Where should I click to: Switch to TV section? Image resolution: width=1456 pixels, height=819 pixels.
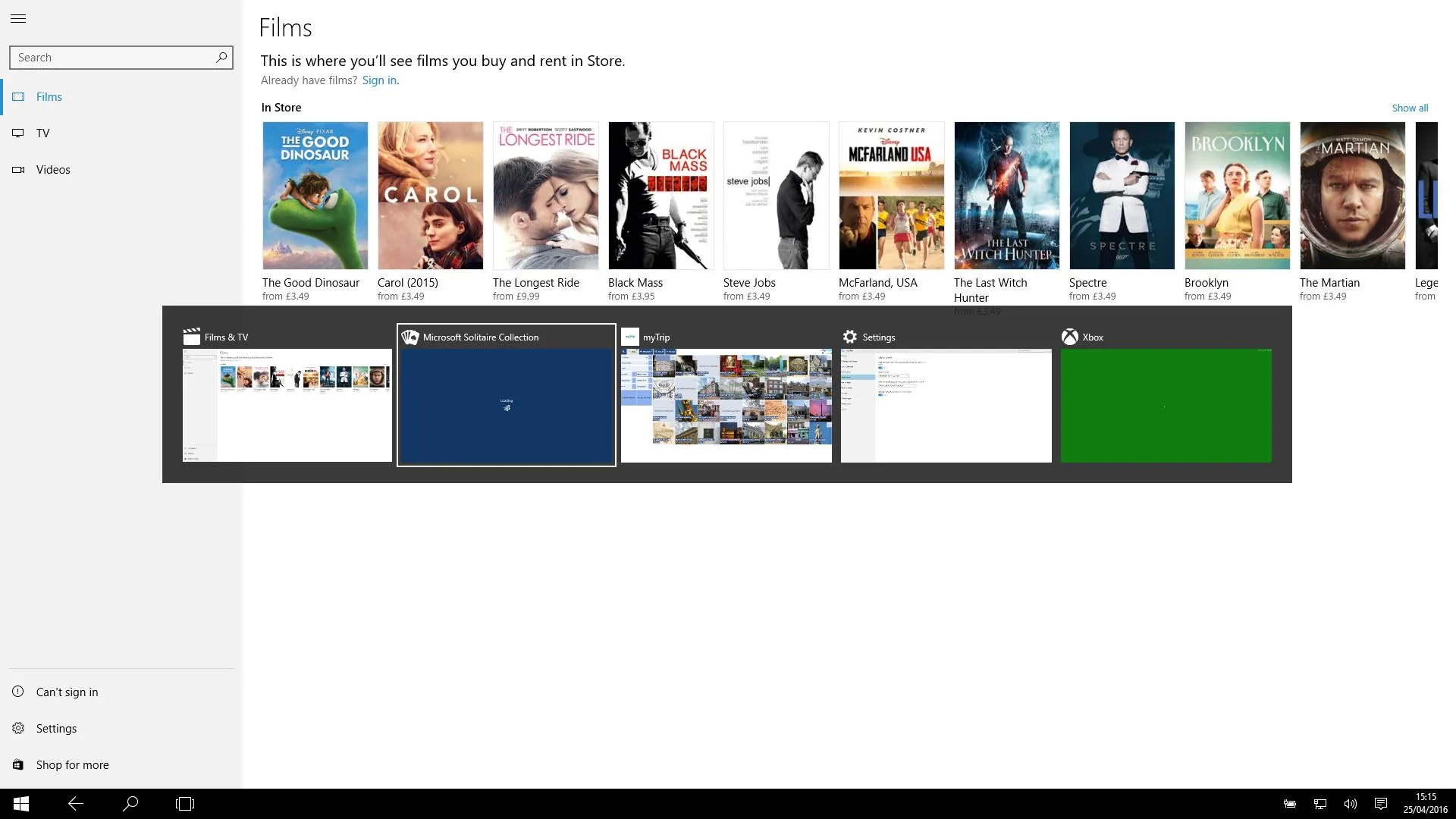tap(42, 133)
